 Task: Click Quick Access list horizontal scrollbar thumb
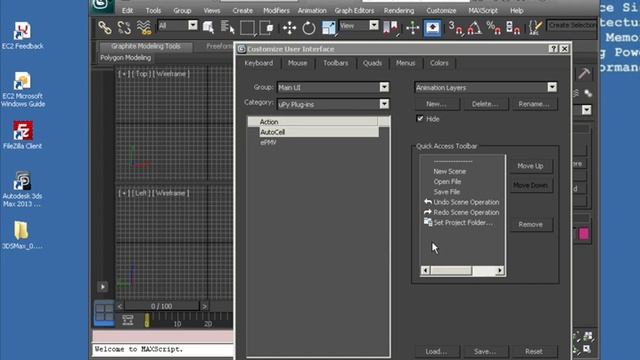pos(451,270)
